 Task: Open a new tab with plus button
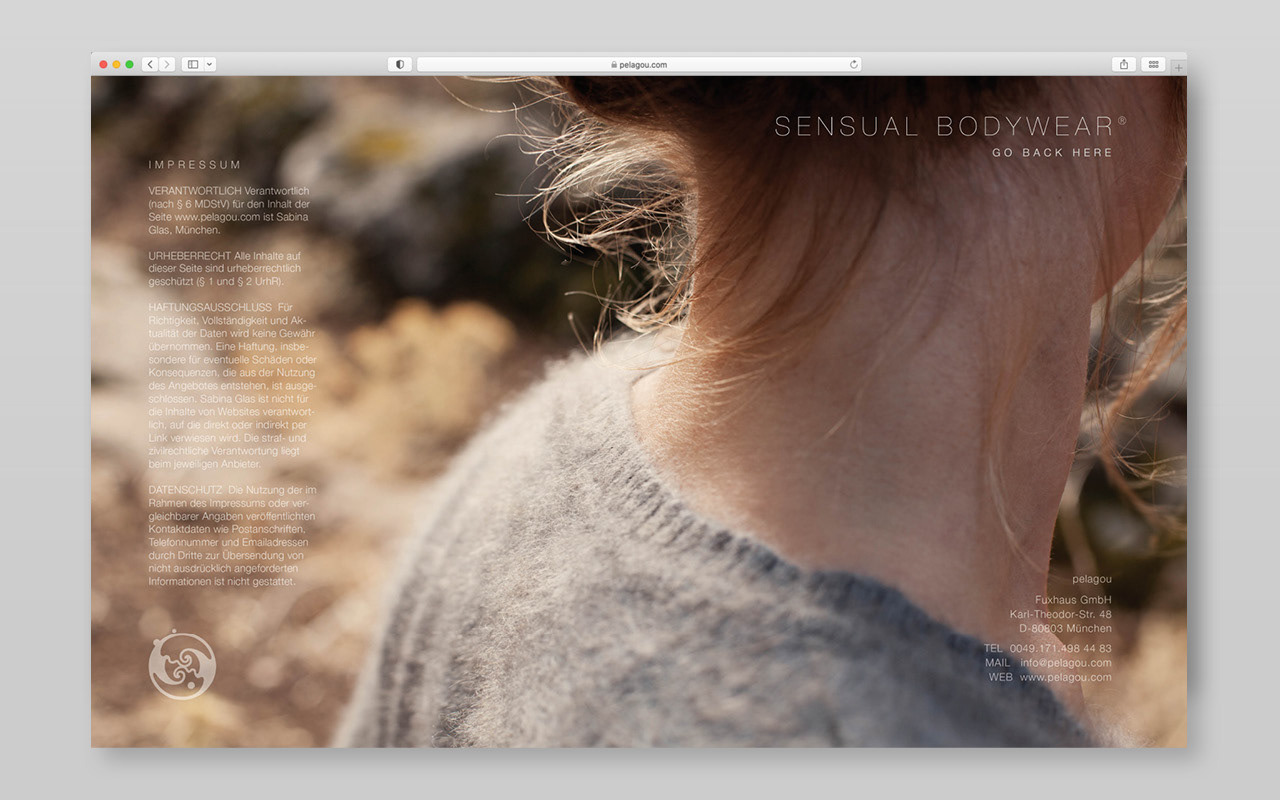(1179, 67)
